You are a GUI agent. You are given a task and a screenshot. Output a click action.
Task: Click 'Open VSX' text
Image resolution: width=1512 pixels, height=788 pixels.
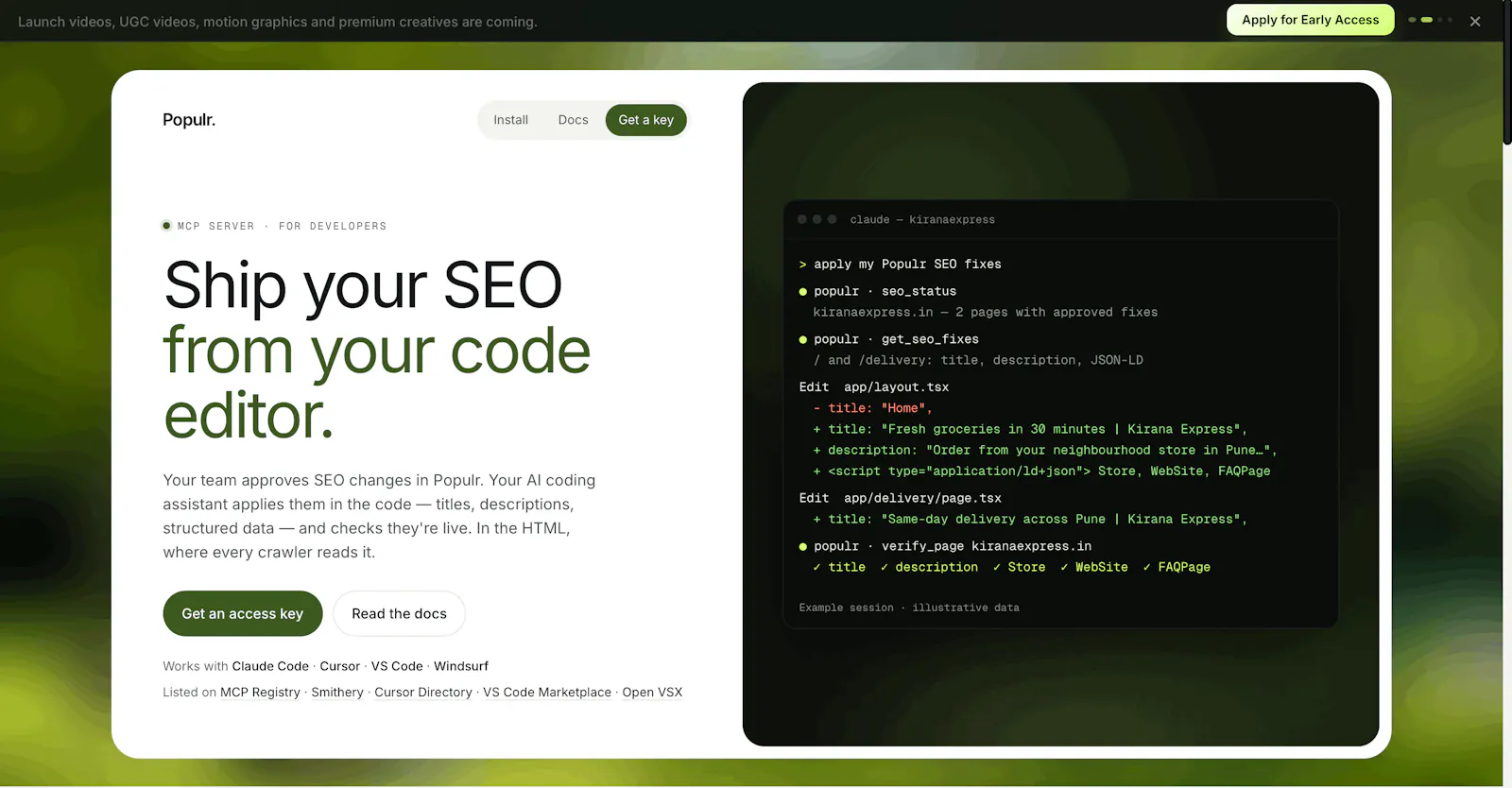pos(652,693)
